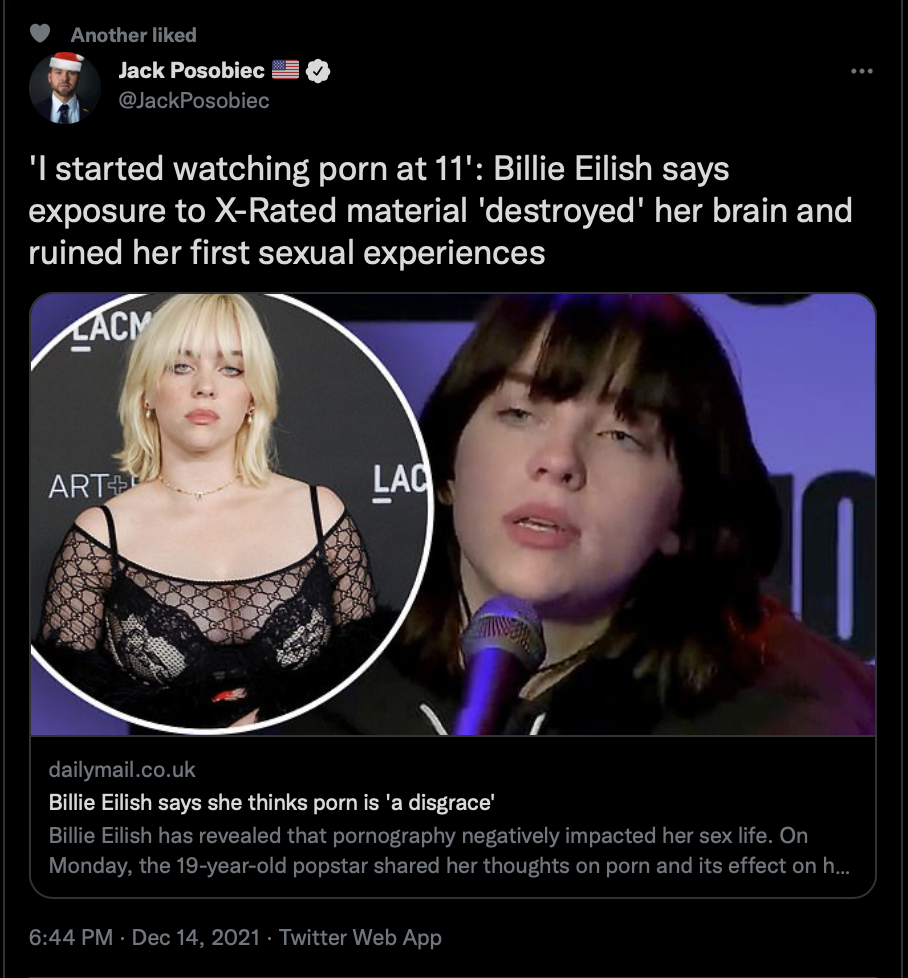908x978 pixels.
Task: Click the American flag emoji next to name
Action: point(286,70)
